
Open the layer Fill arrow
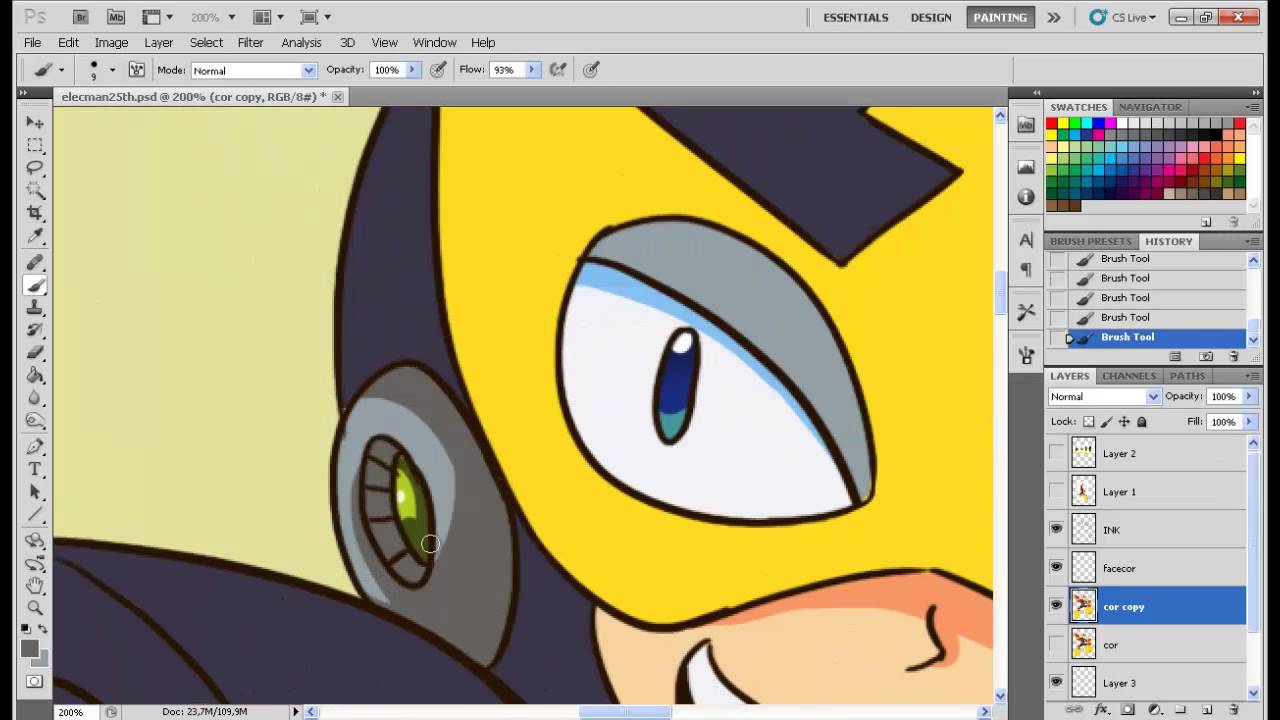1248,422
